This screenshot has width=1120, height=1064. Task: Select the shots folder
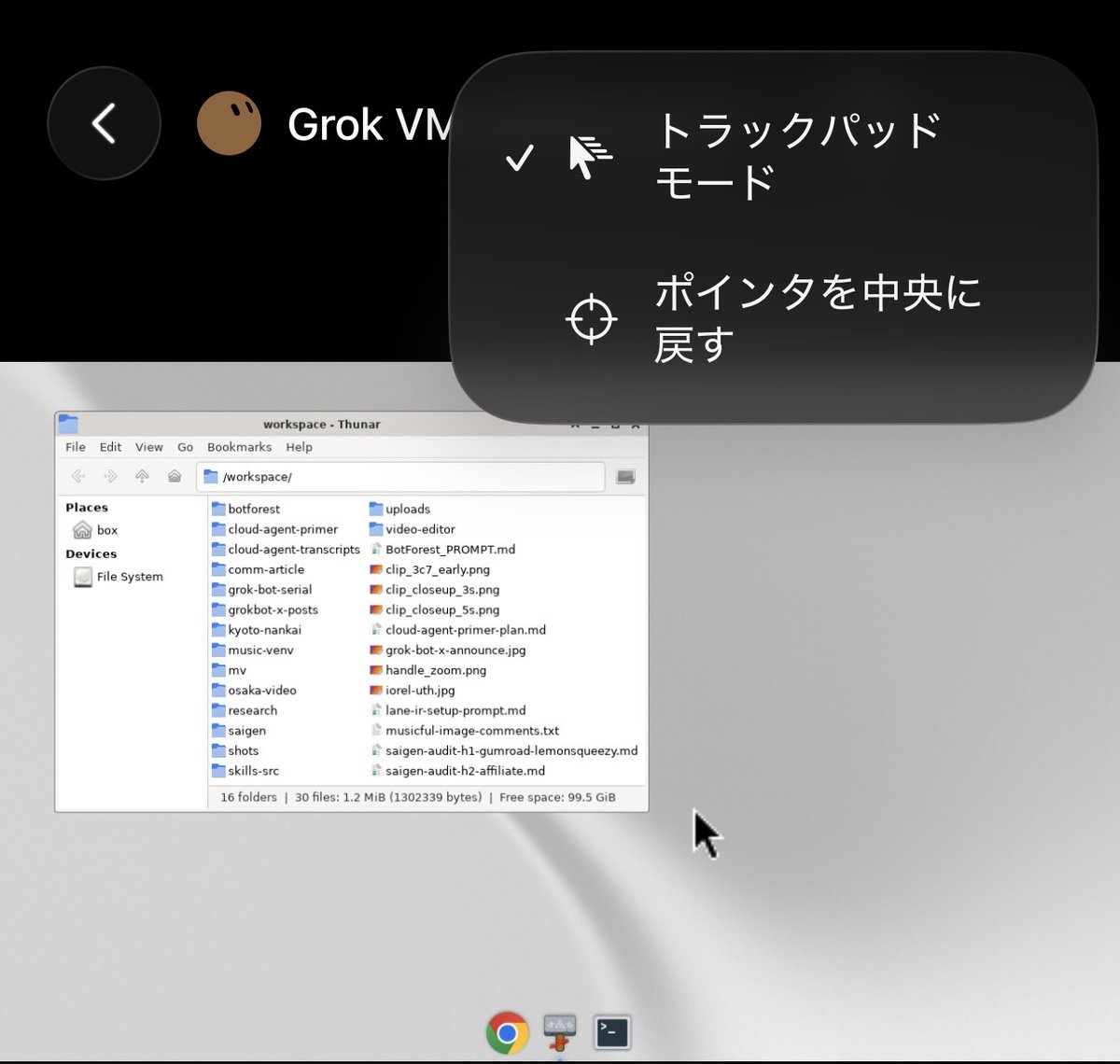pos(235,750)
